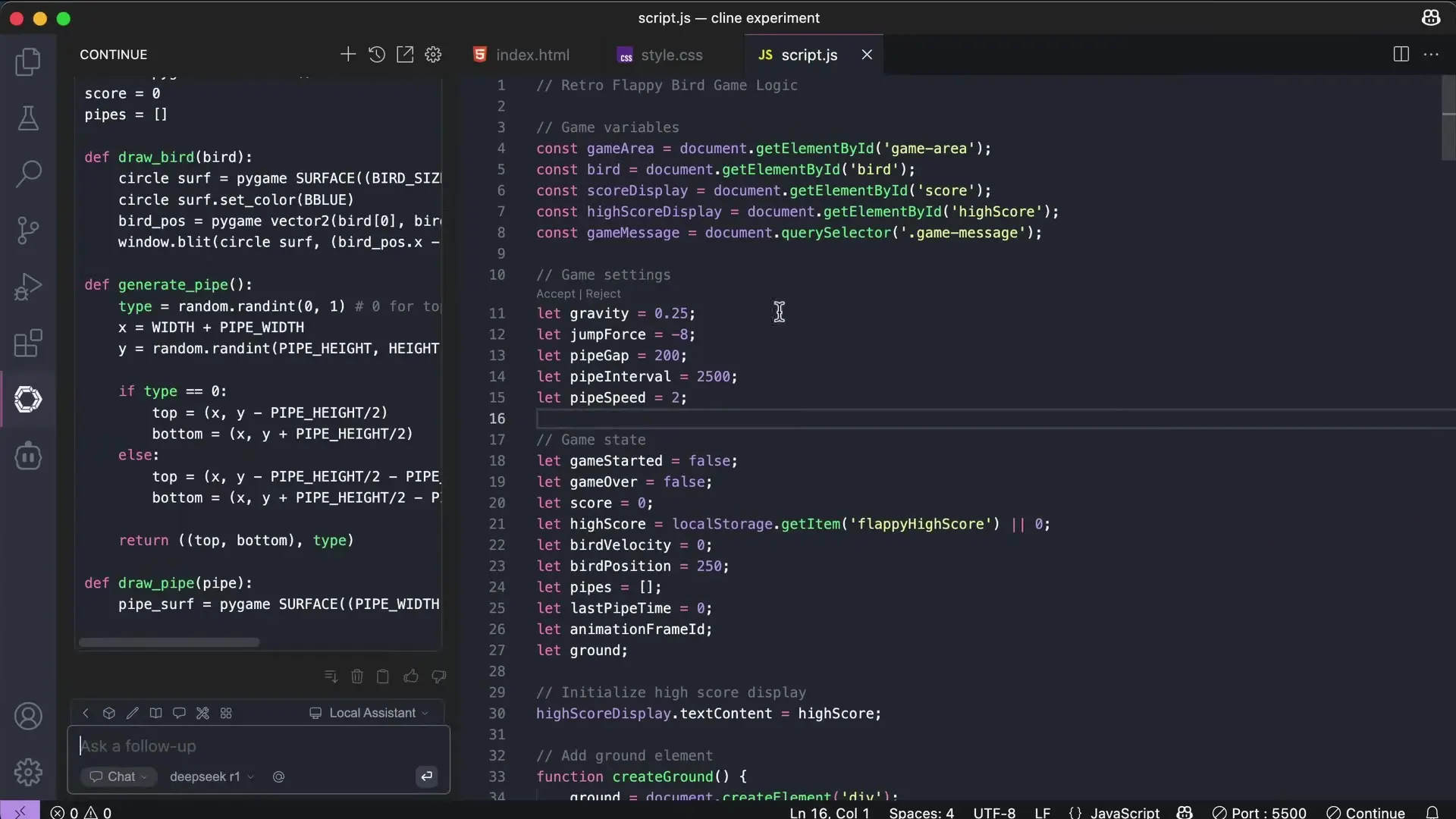Click the book docs icon in chat toolbar
The image size is (1456, 819).
tap(155, 713)
